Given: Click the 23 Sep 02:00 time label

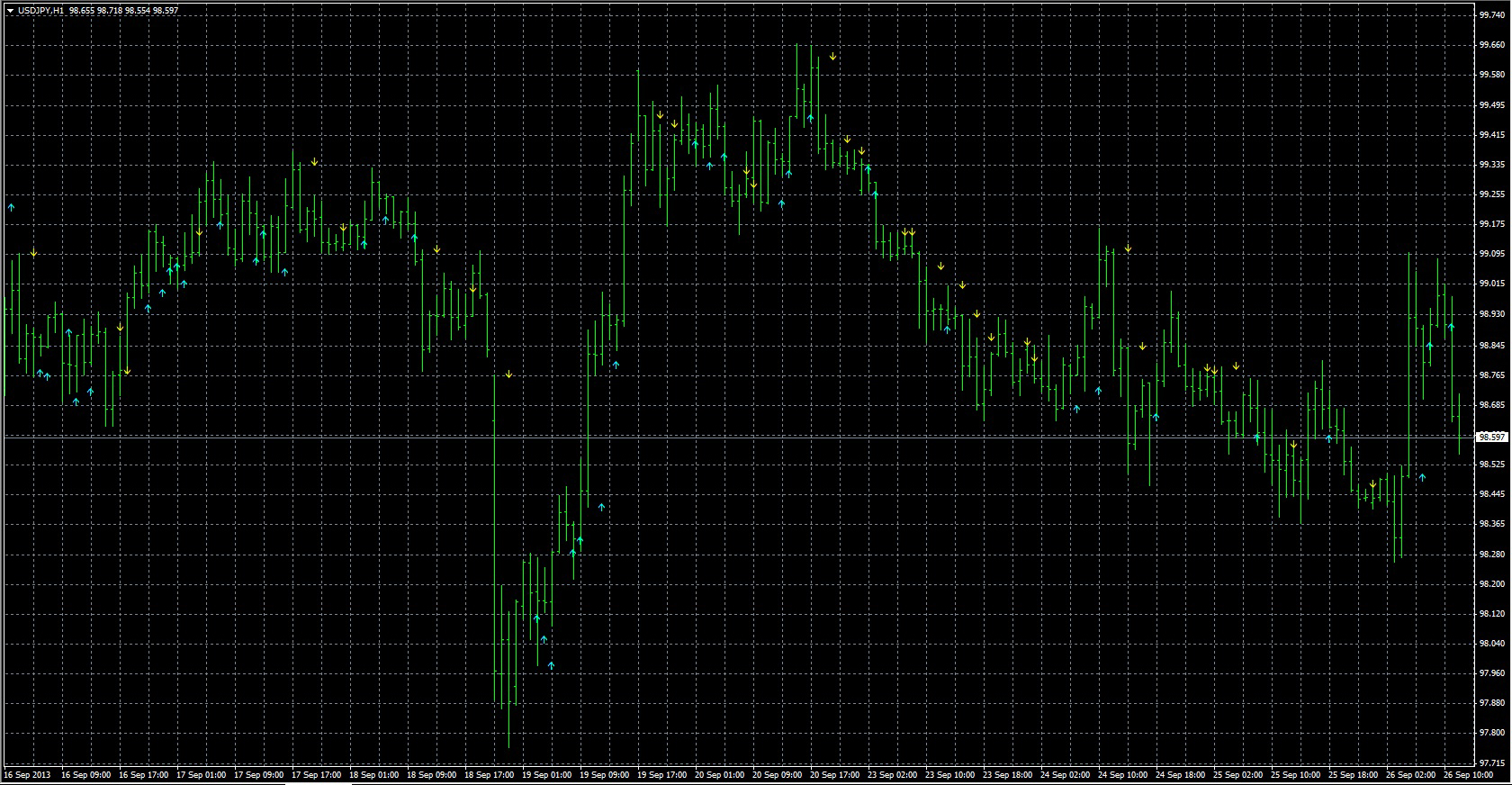Looking at the screenshot, I should point(892,774).
